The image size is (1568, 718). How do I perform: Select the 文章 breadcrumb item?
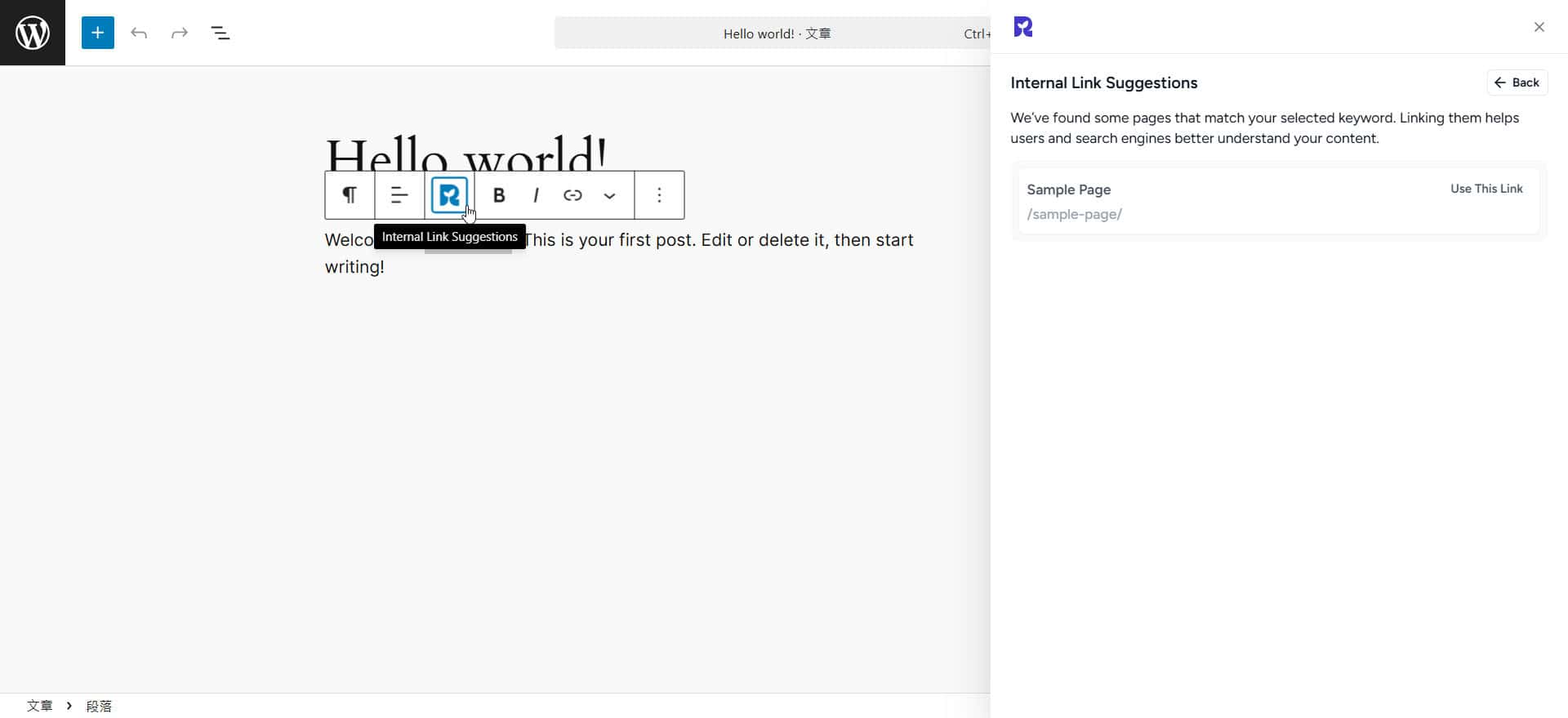[39, 706]
